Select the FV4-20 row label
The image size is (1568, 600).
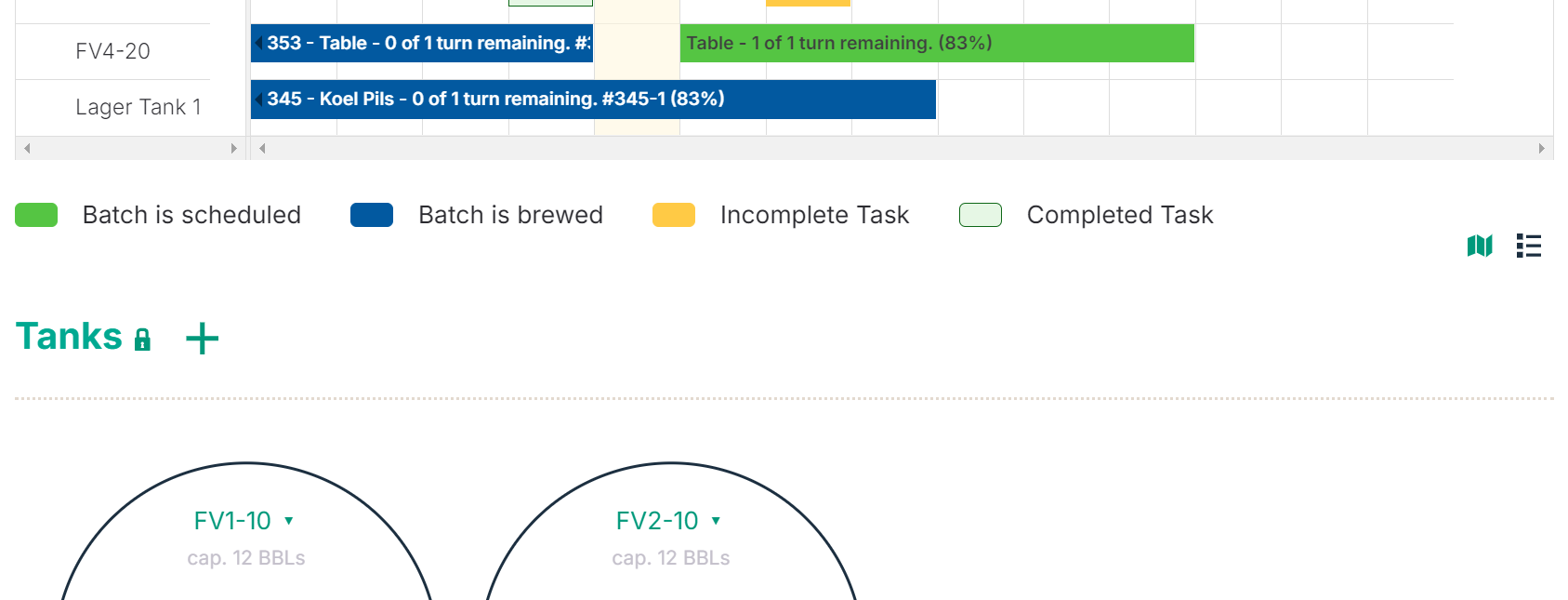[112, 51]
